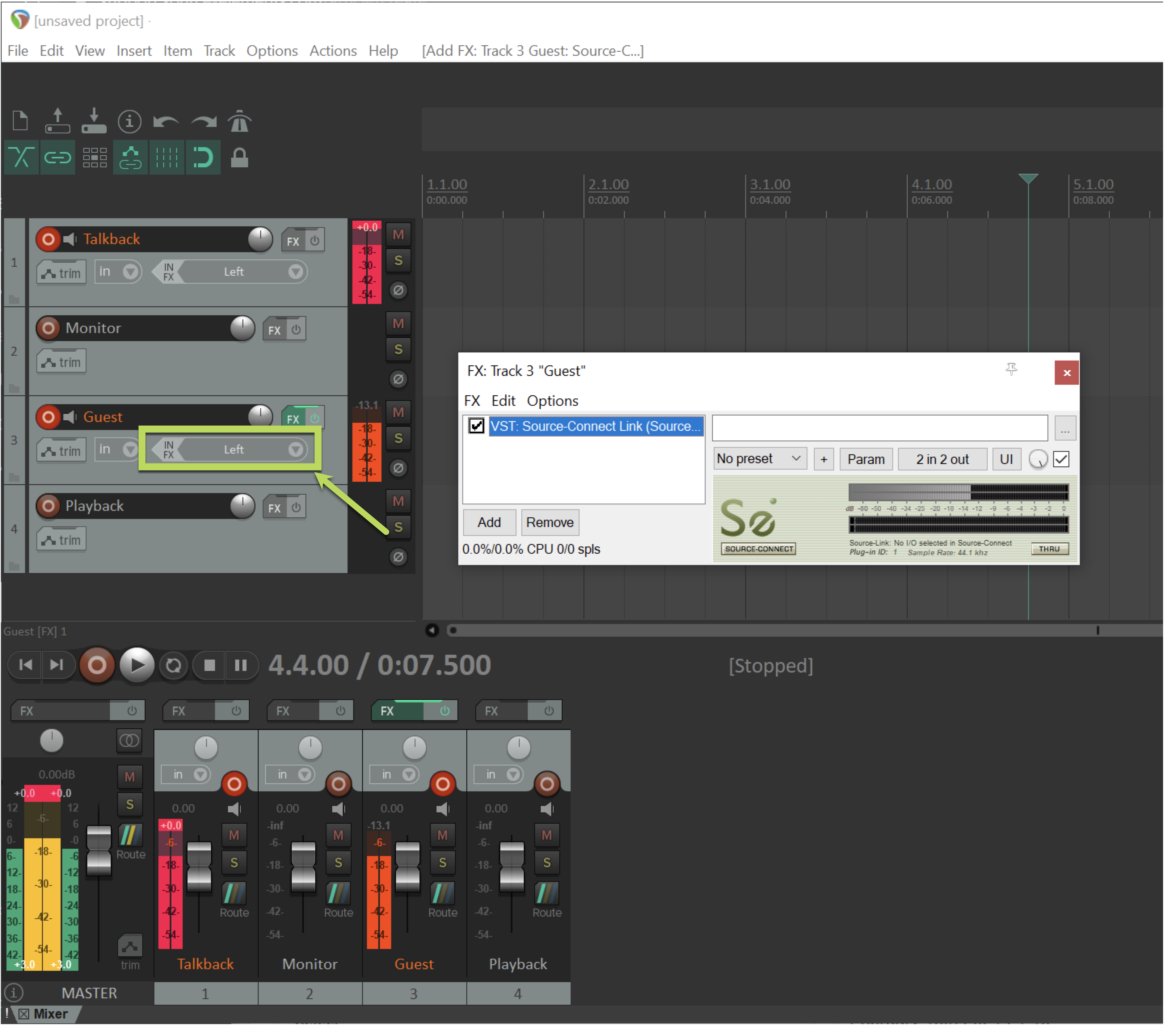Viewport: 1176px width, 1029px height.
Task: Open the No preset dropdown
Action: [x=759, y=459]
